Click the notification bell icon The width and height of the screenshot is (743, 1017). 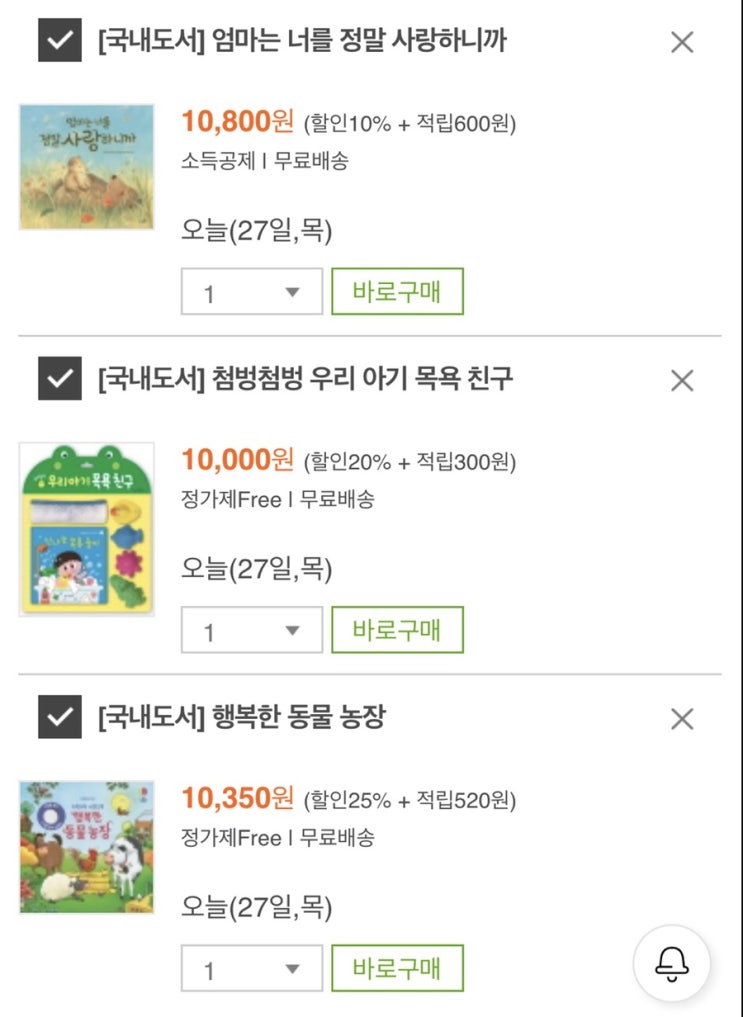[x=671, y=964]
